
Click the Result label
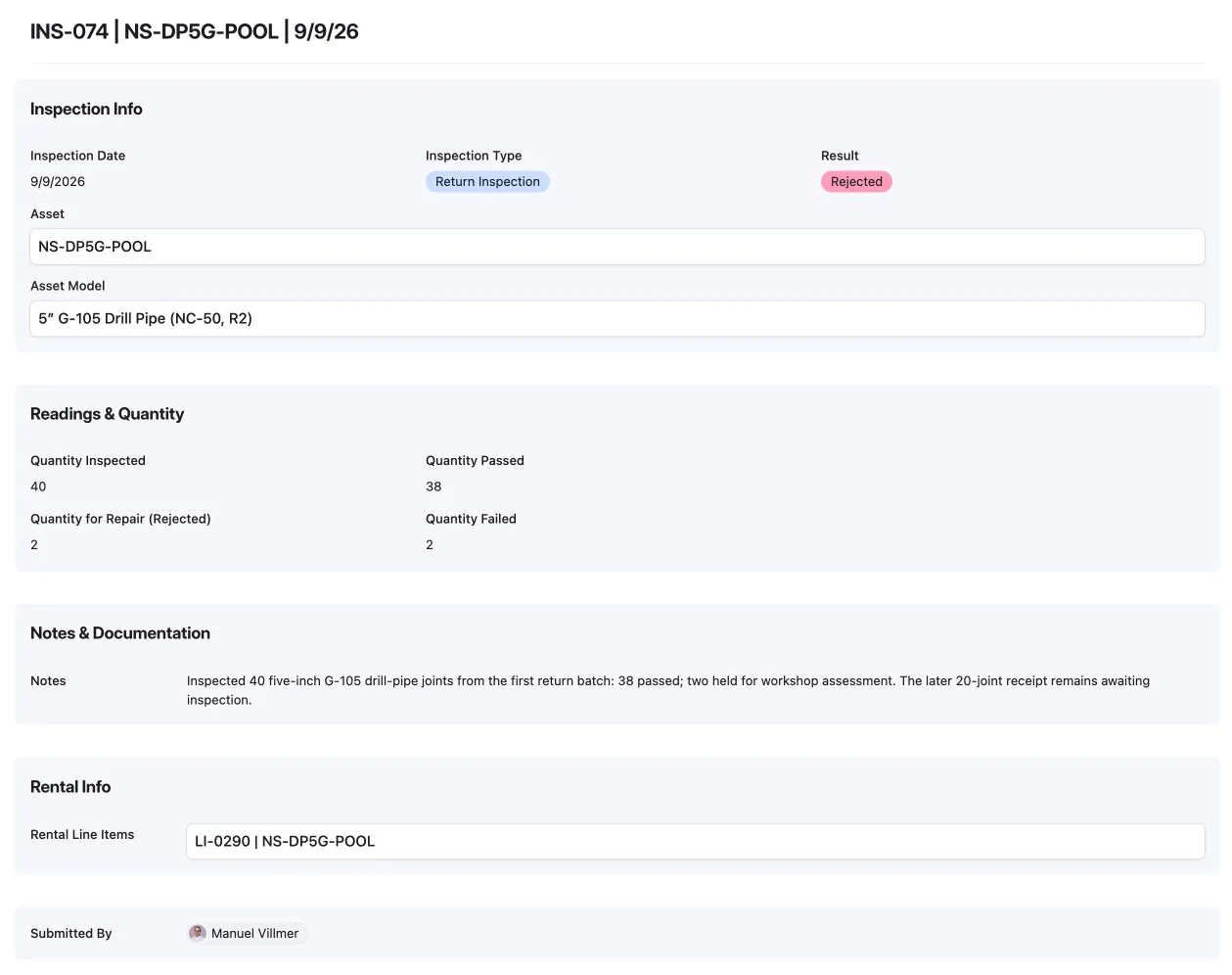pos(840,156)
